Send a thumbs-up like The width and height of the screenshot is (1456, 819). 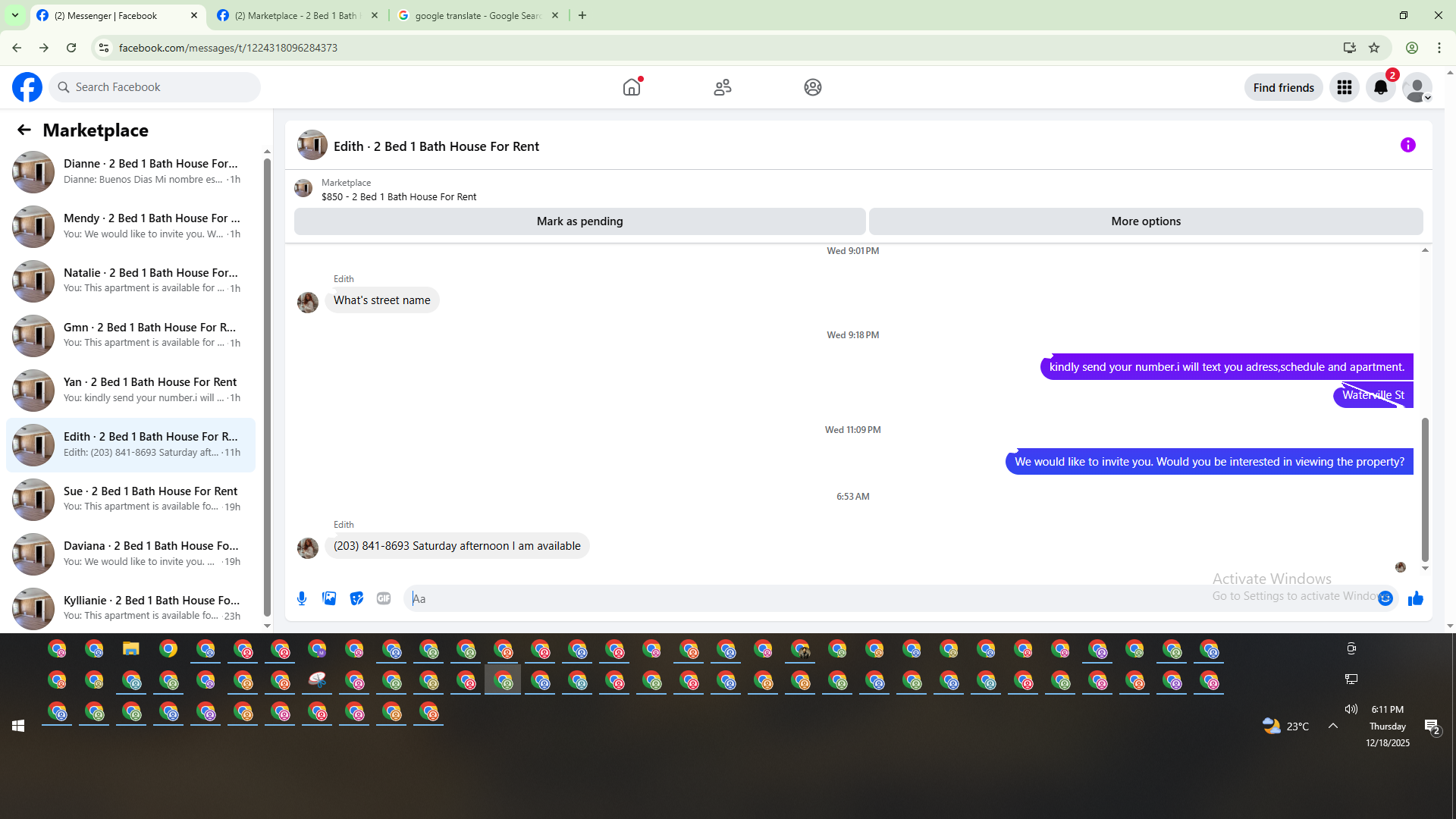[x=1416, y=598]
